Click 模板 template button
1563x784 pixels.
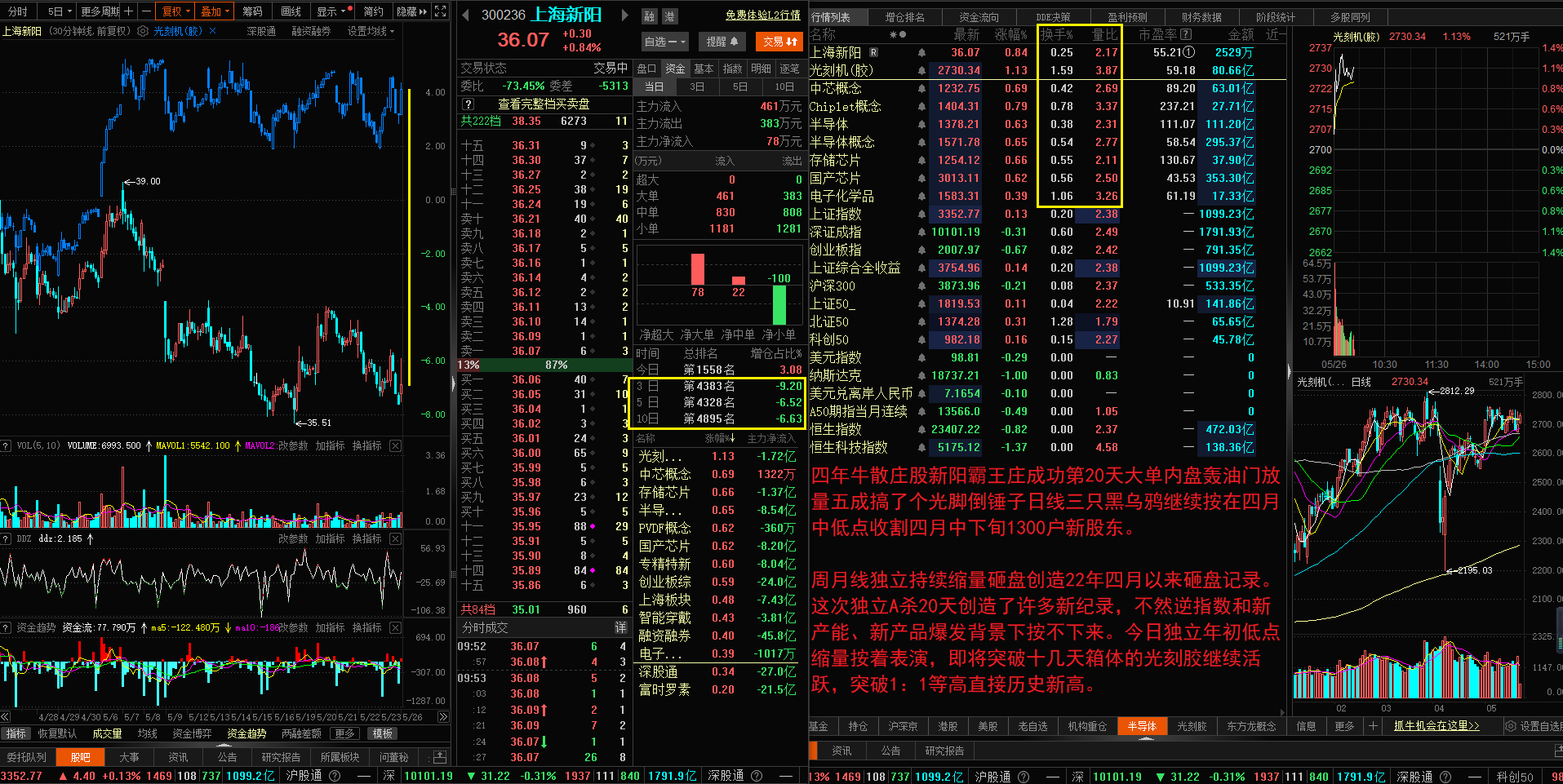point(383,733)
